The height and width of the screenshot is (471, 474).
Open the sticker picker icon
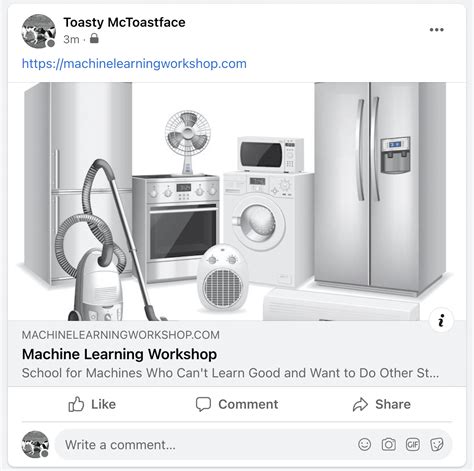437,444
